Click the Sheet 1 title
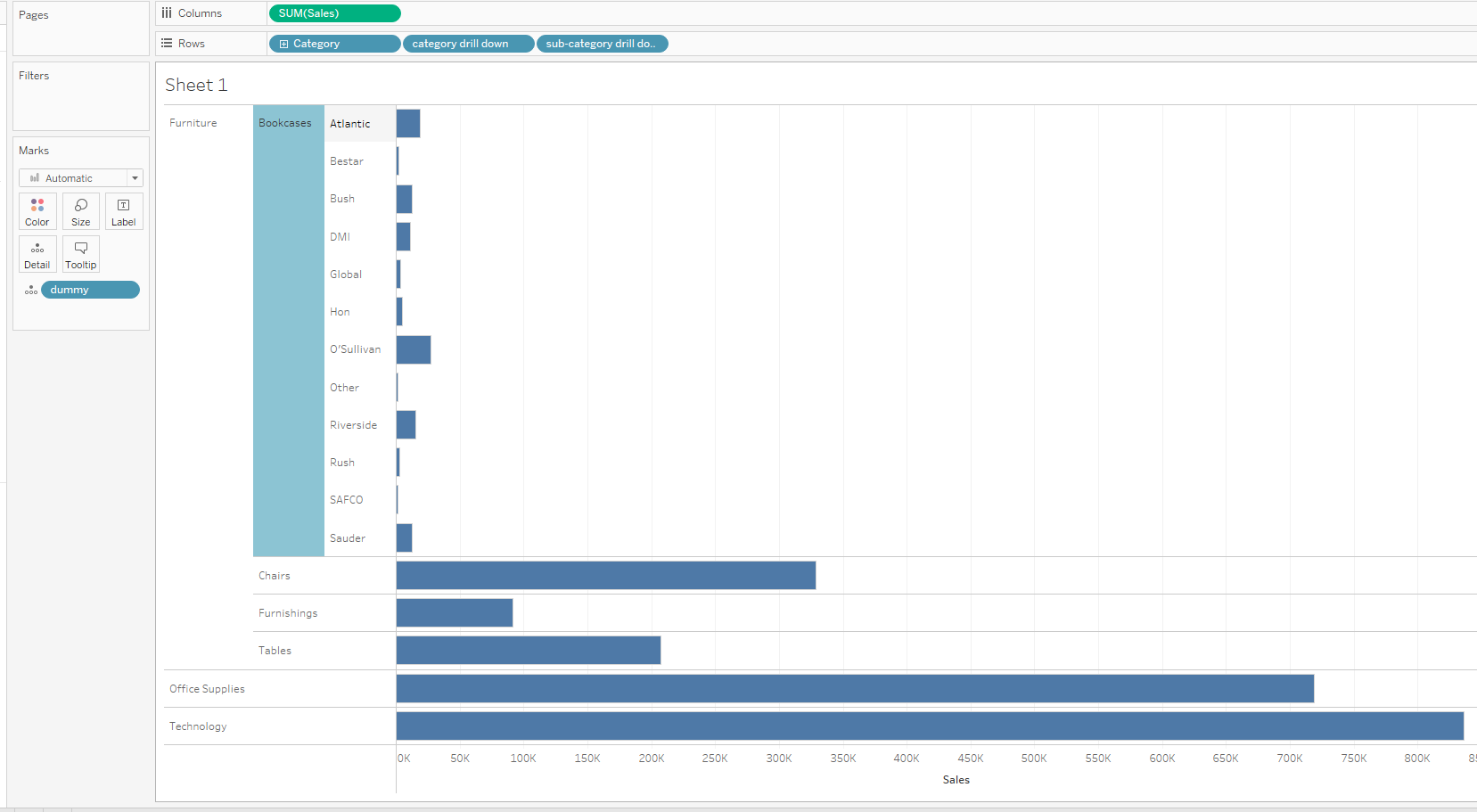The width and height of the screenshot is (1477, 812). pos(196,85)
